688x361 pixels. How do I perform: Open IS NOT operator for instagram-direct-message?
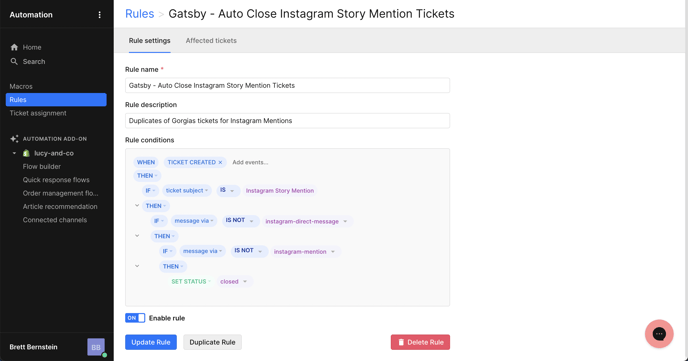(240, 221)
